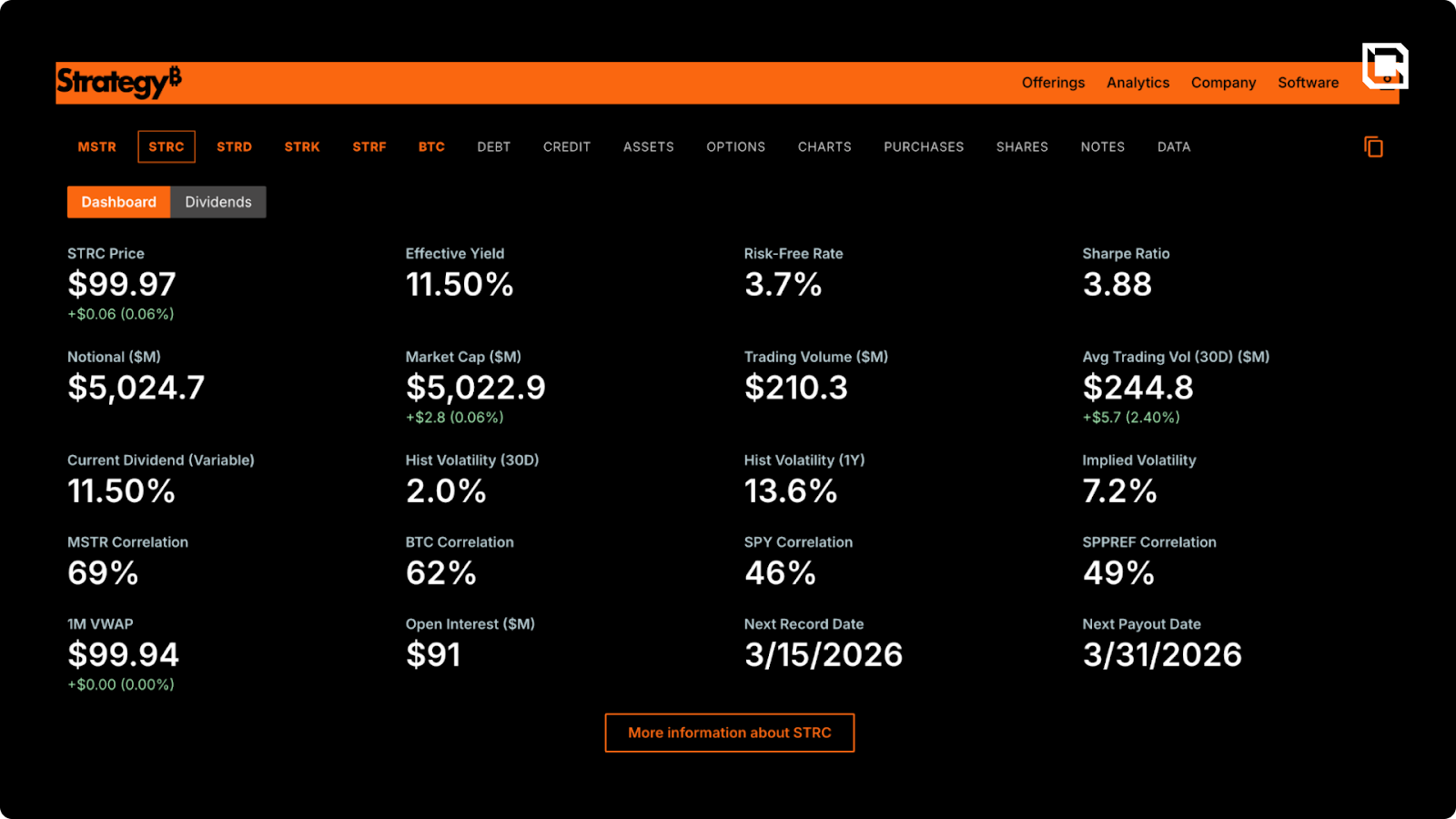This screenshot has width=1456, height=819.
Task: Click the Next Record Date 3/15/2026
Action: coord(824,655)
